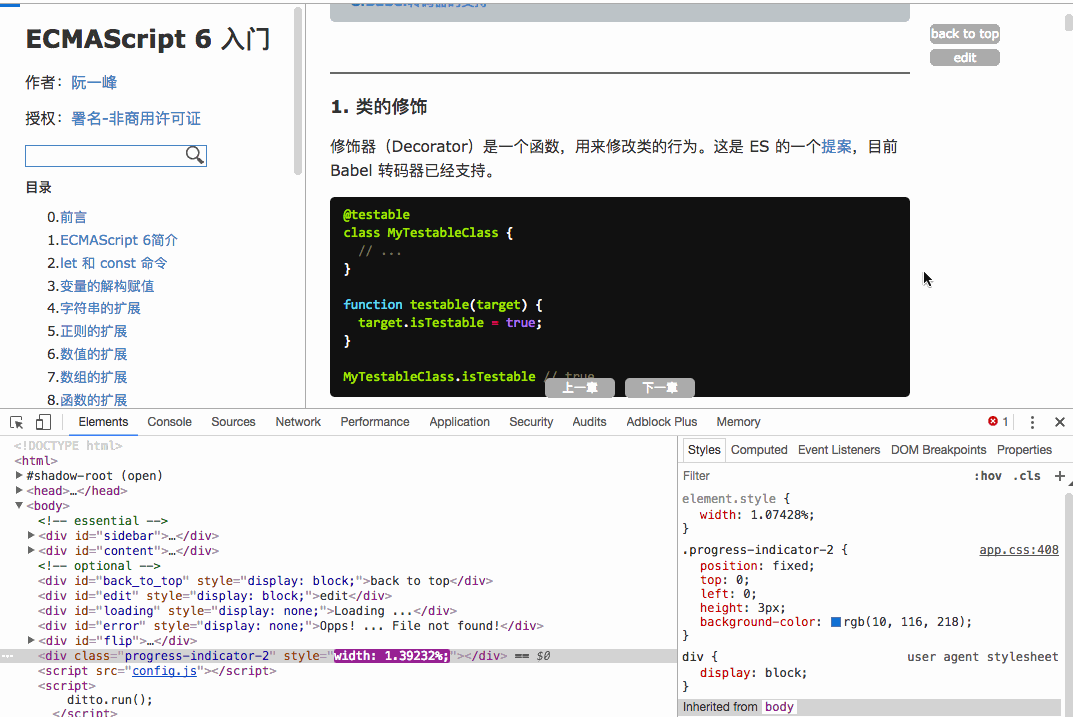This screenshot has width=1073, height=717.
Task: Select the div id="loading" DOM row
Action: click(247, 610)
